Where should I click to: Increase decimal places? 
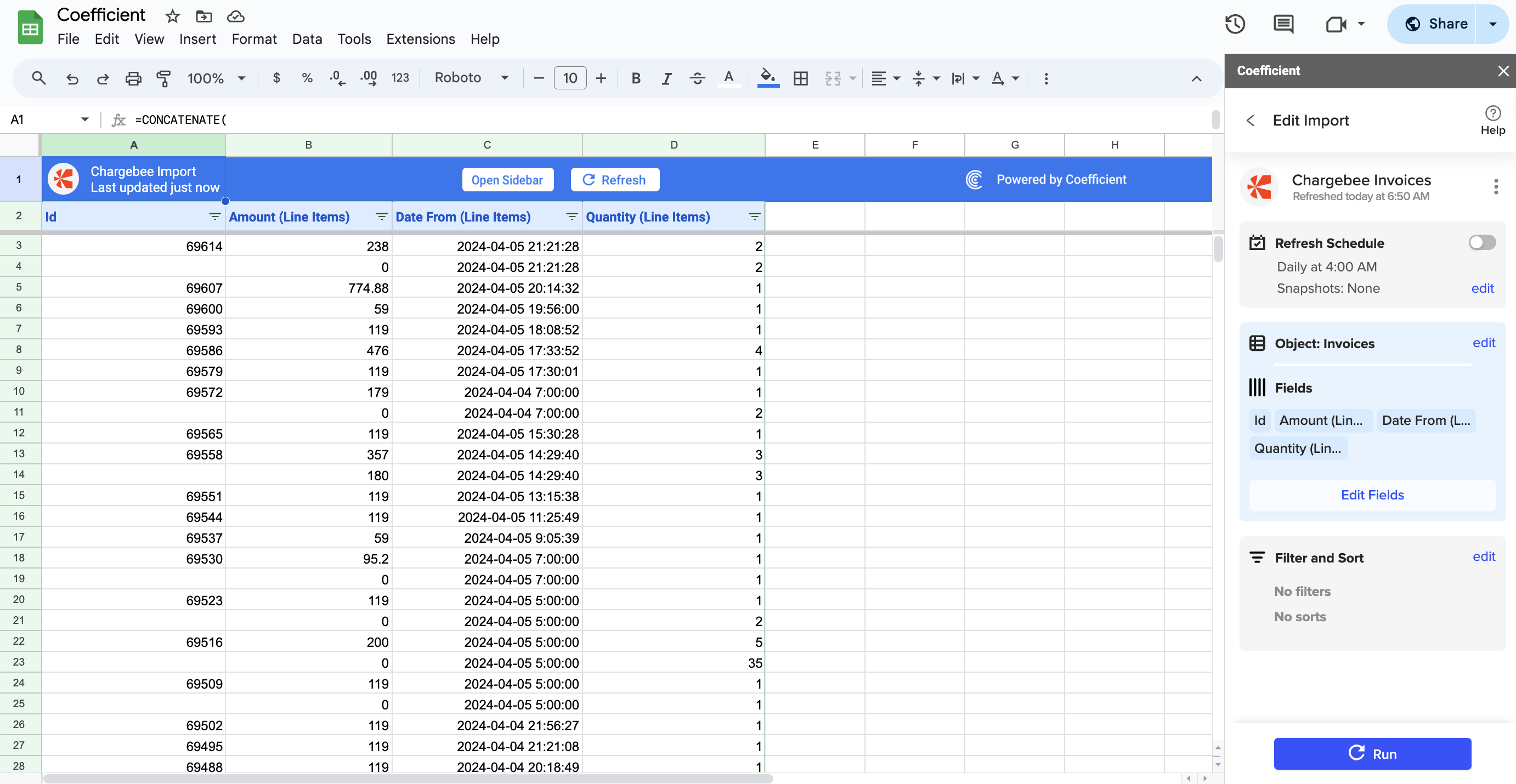point(369,78)
